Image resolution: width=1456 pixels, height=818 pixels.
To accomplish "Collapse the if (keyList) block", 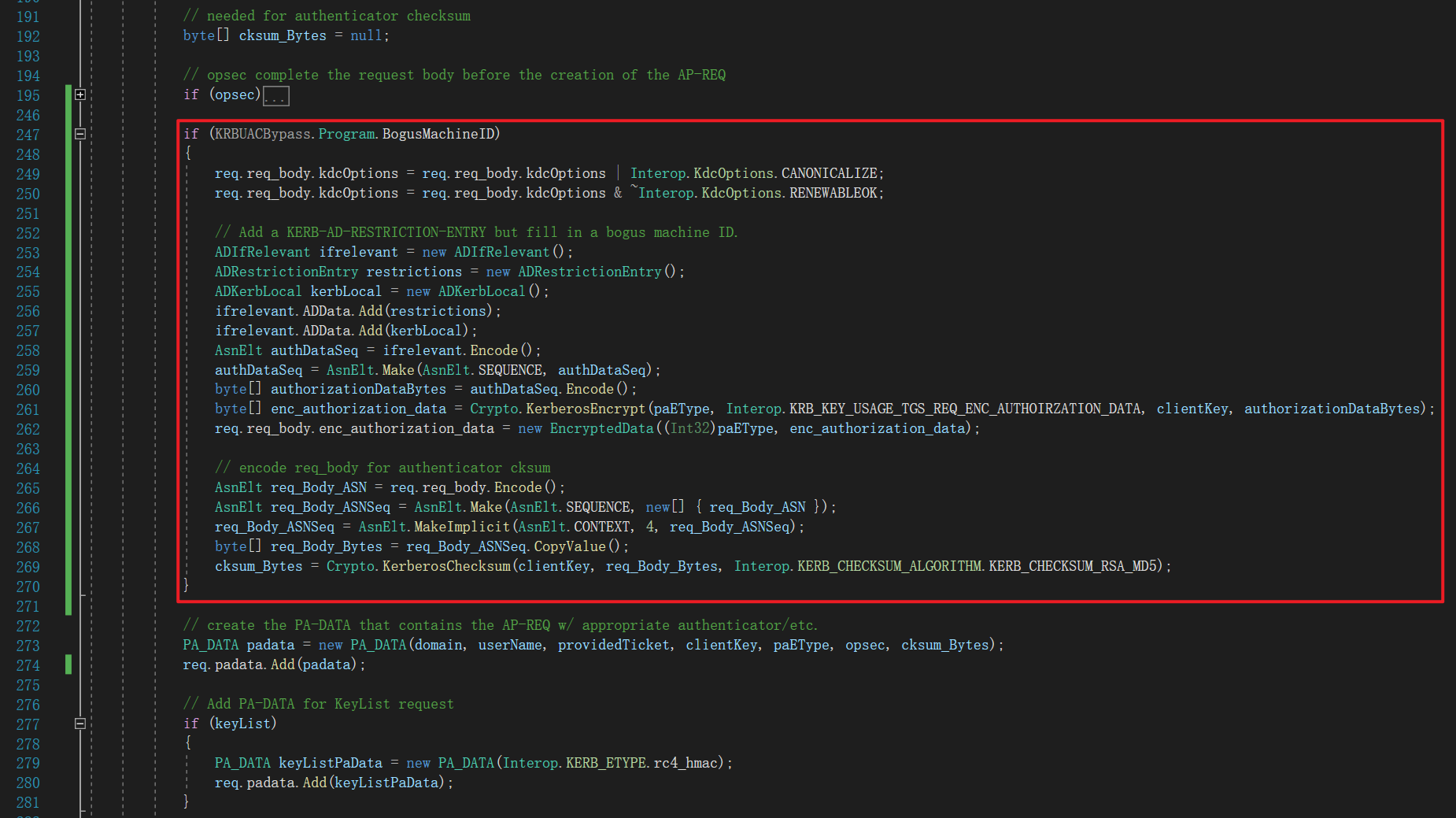I will 80,724.
